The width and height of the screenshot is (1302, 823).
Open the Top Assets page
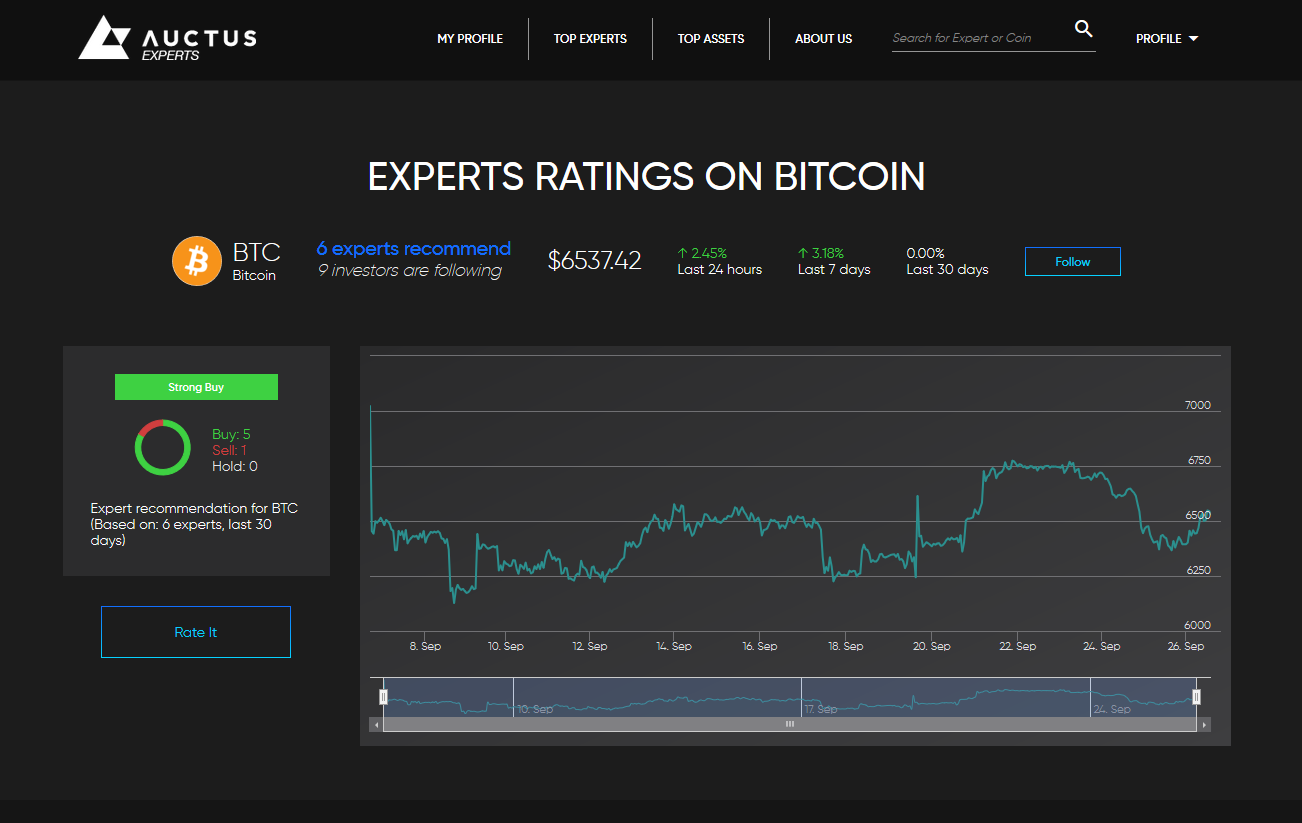tap(711, 39)
